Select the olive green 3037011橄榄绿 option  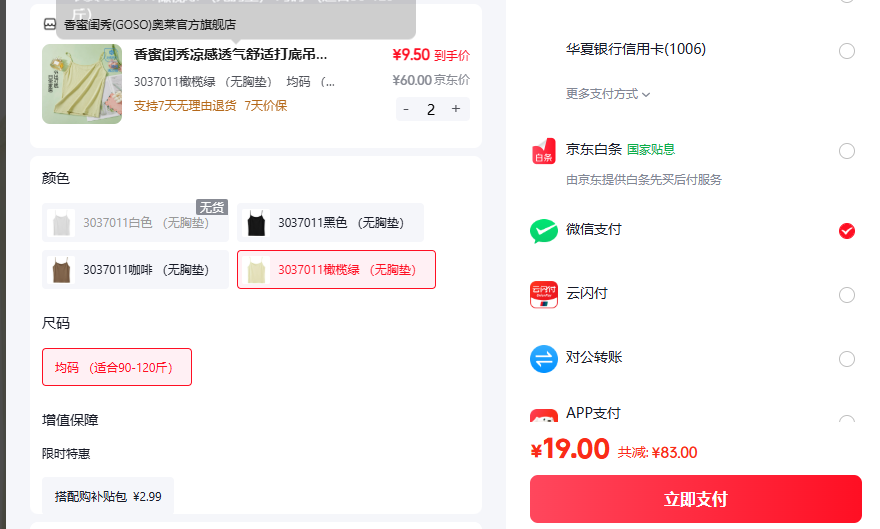tap(336, 270)
